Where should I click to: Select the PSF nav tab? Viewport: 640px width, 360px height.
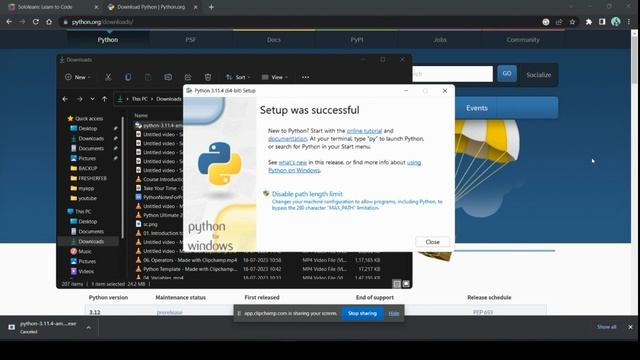click(191, 40)
